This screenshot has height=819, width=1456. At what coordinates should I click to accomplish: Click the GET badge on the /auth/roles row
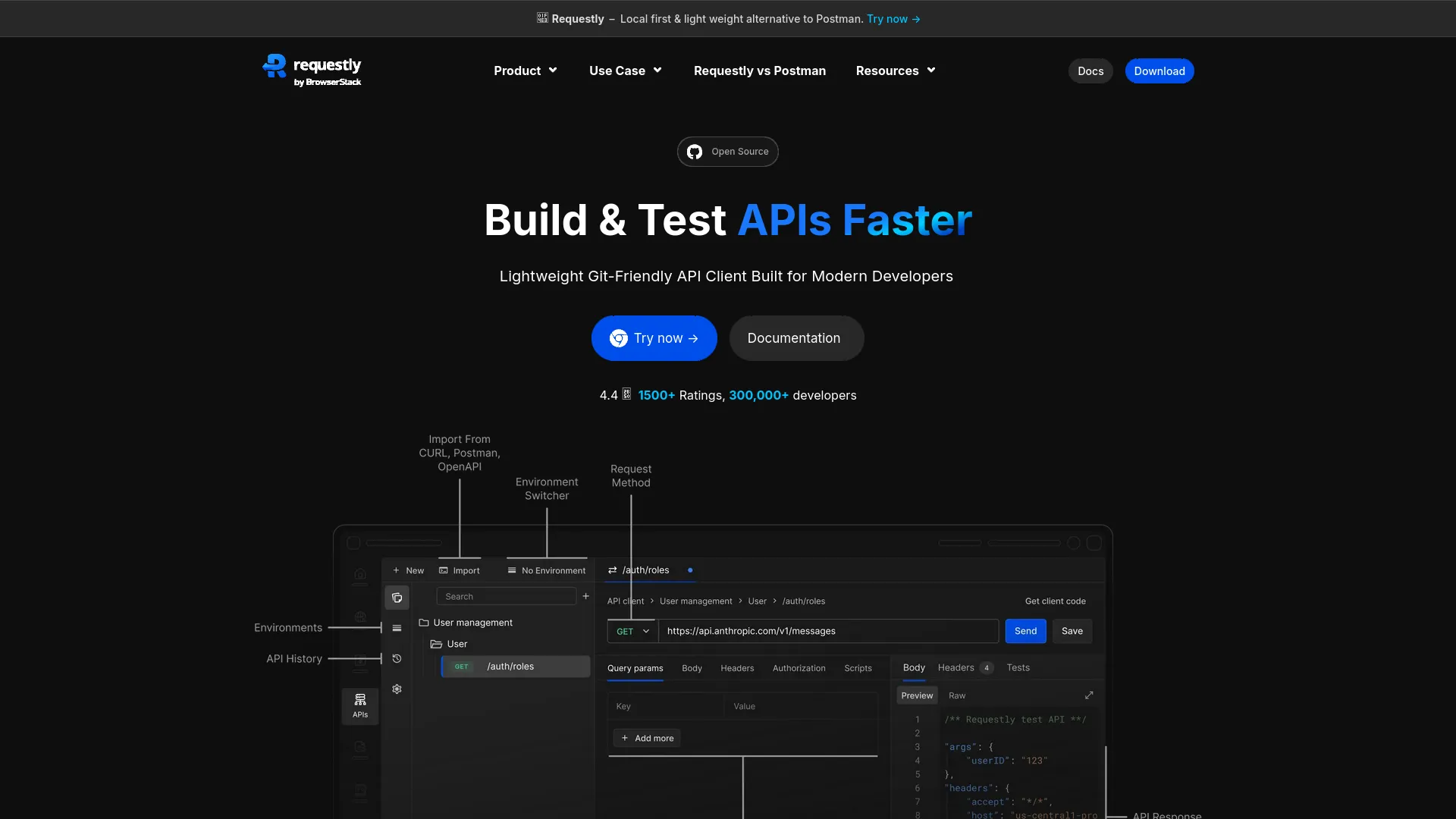(462, 667)
